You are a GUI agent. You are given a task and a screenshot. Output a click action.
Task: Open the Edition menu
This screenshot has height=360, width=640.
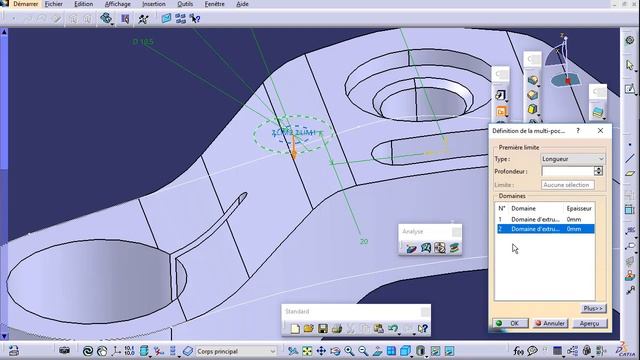tap(83, 4)
